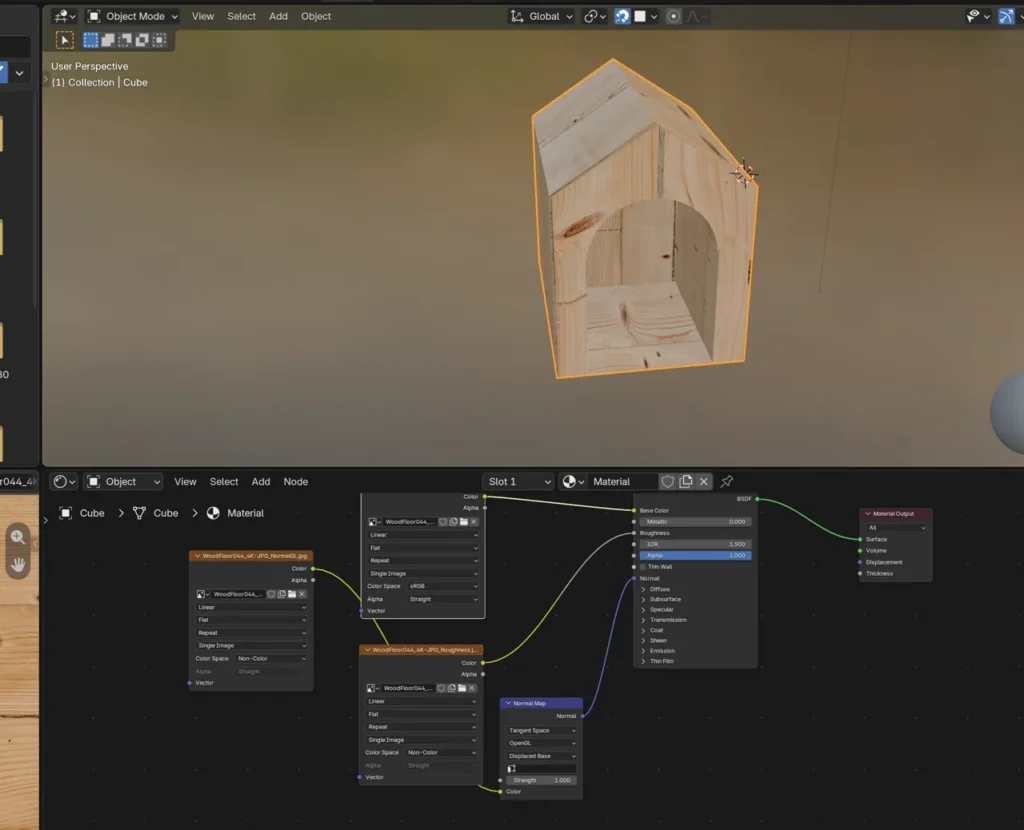Open the node editor Add menu
The image size is (1024, 830).
261,482
